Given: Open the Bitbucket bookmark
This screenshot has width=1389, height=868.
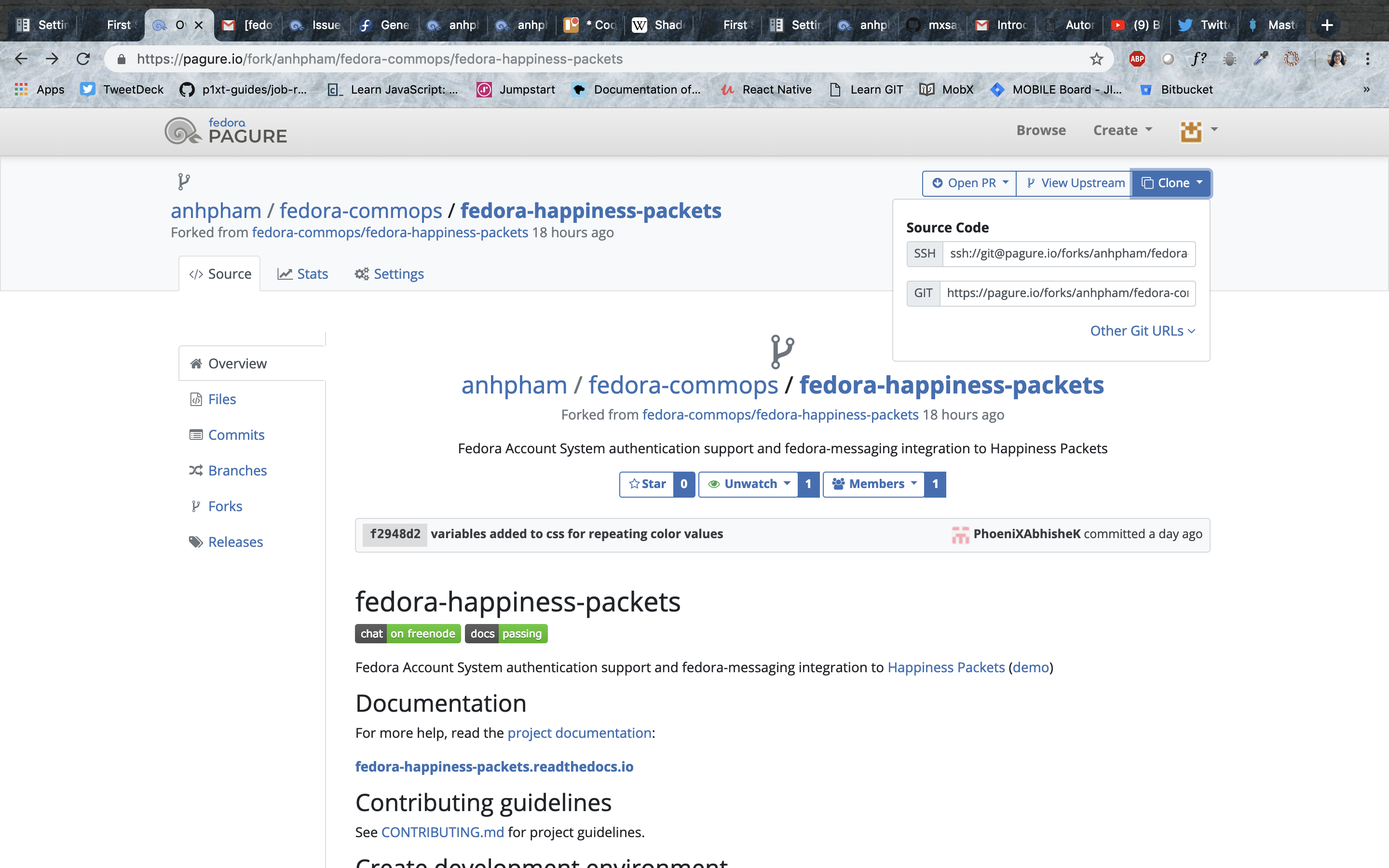Looking at the screenshot, I should point(1176,89).
